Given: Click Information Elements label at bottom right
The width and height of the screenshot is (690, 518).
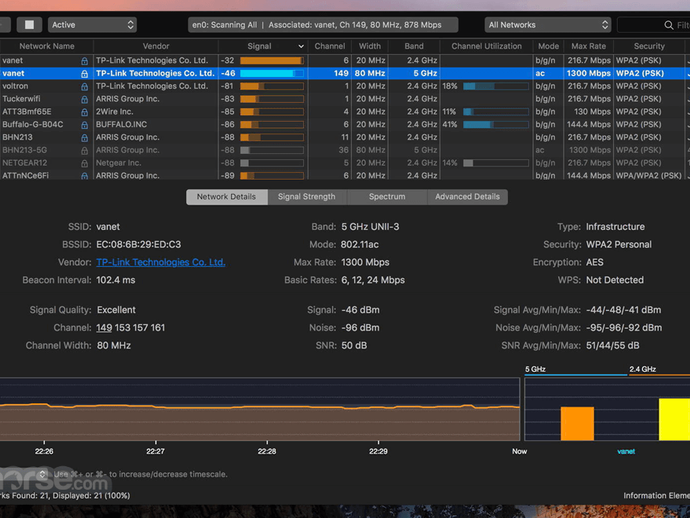Looking at the screenshot, I should point(657,496).
